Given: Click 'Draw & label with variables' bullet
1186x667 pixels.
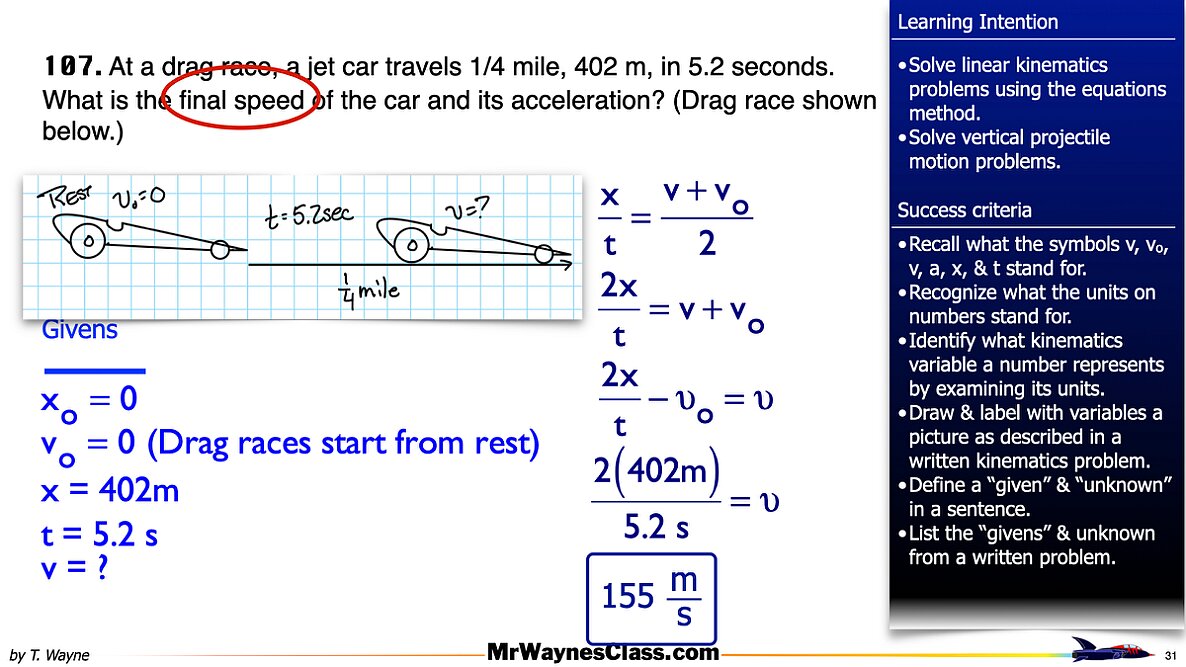Looking at the screenshot, I should coord(1029,436).
